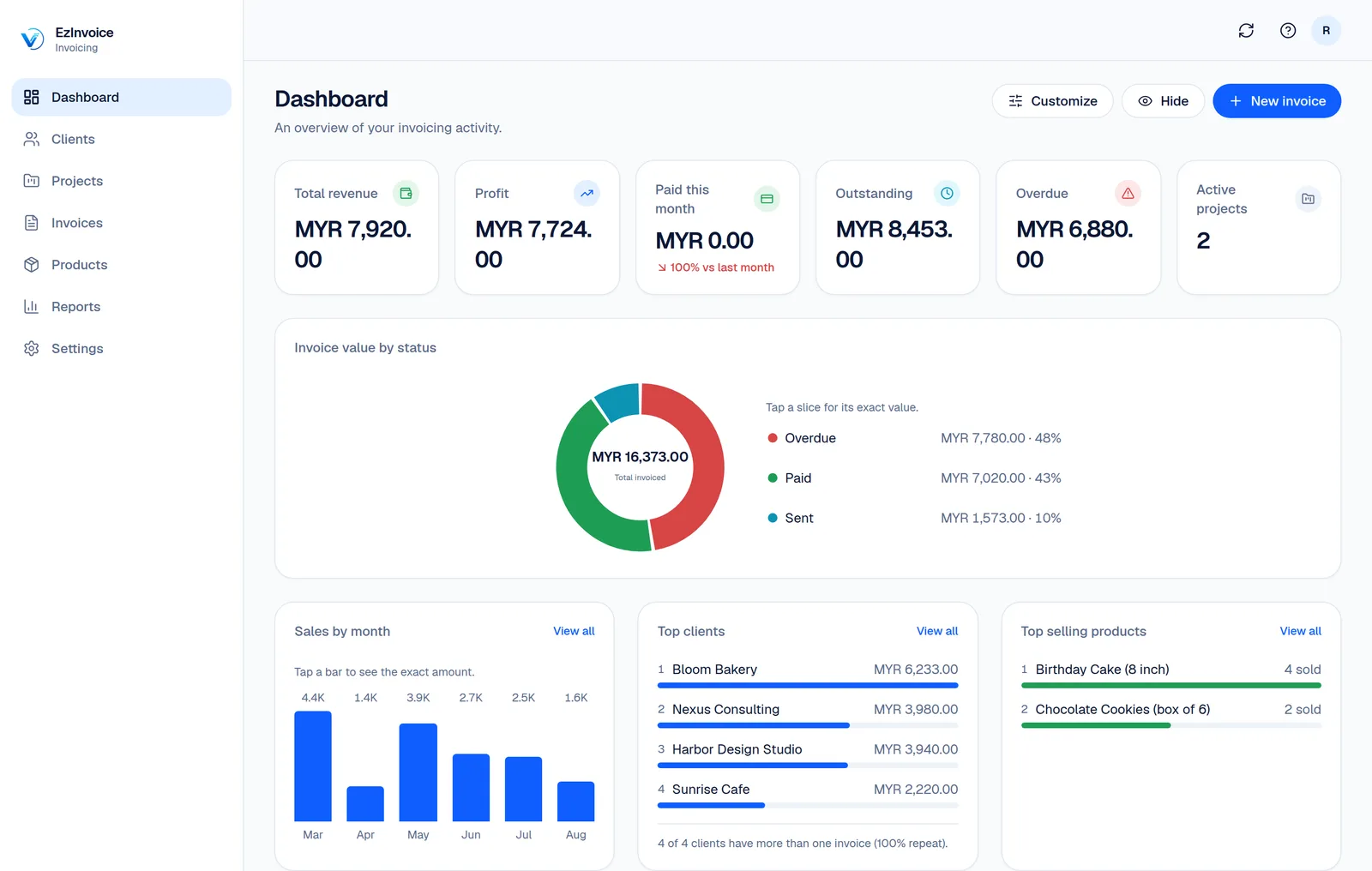
Task: Click the refresh sync icon in header
Action: click(1246, 31)
